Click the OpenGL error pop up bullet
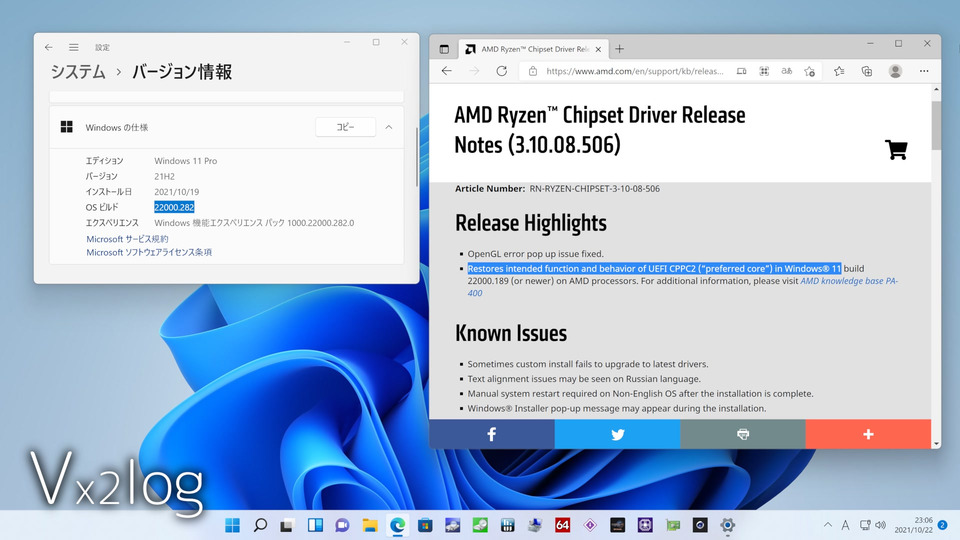Screen dimensions: 960x540 [535, 253]
